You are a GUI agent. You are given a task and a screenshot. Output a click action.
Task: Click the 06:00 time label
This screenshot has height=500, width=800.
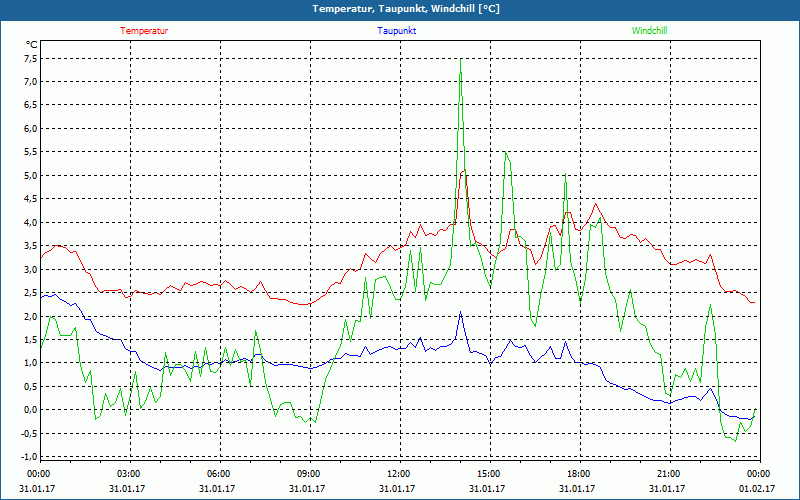(x=218, y=474)
